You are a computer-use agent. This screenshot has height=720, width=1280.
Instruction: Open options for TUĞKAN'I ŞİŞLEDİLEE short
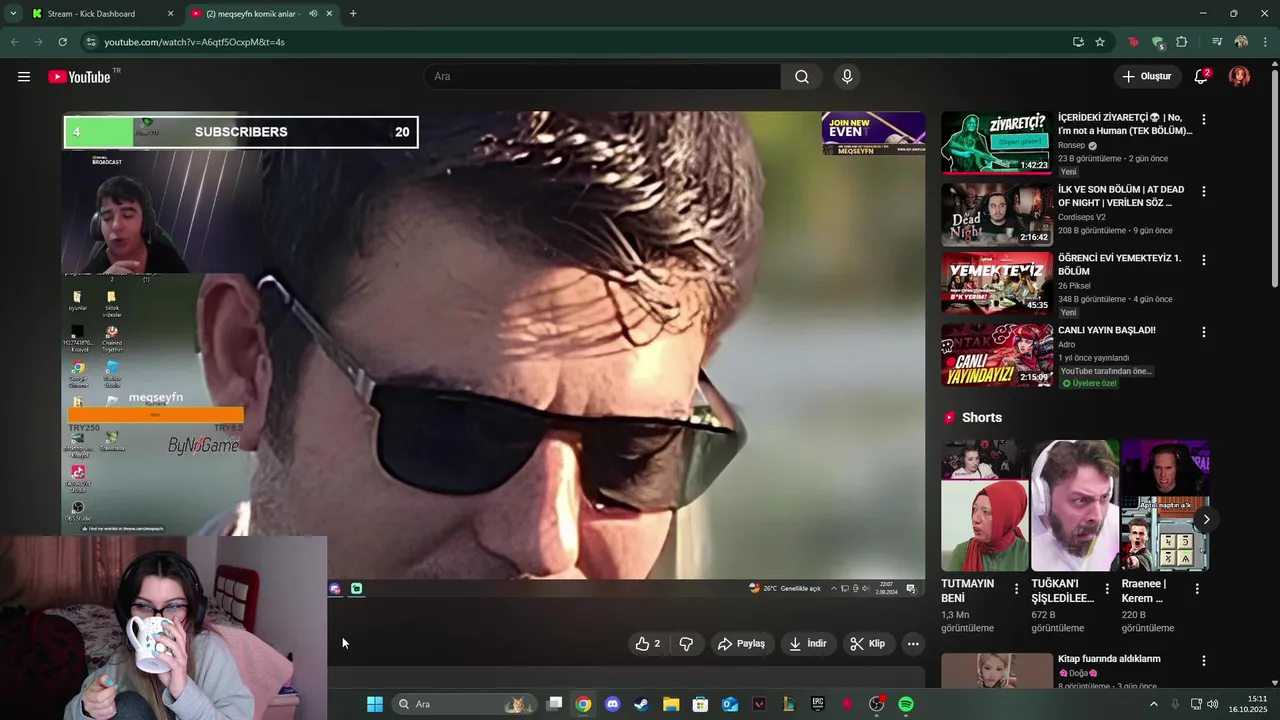(1107, 589)
